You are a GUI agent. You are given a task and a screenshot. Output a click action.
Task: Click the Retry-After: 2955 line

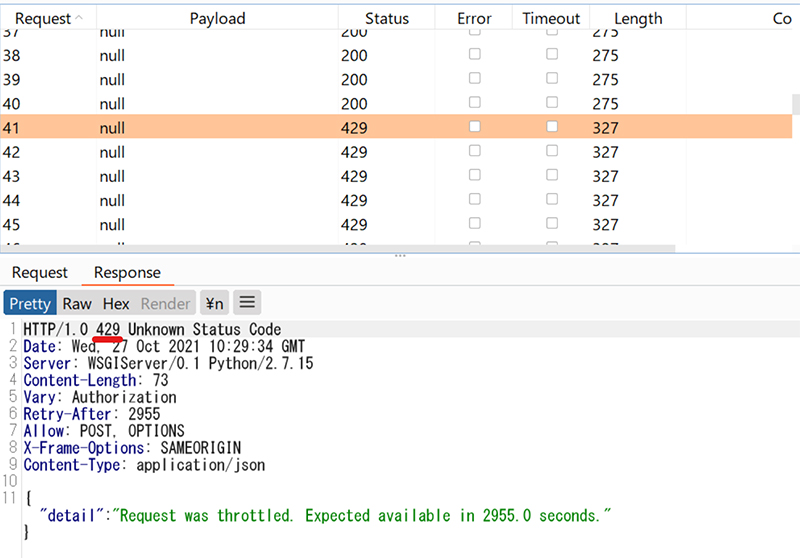pyautogui.click(x=91, y=414)
